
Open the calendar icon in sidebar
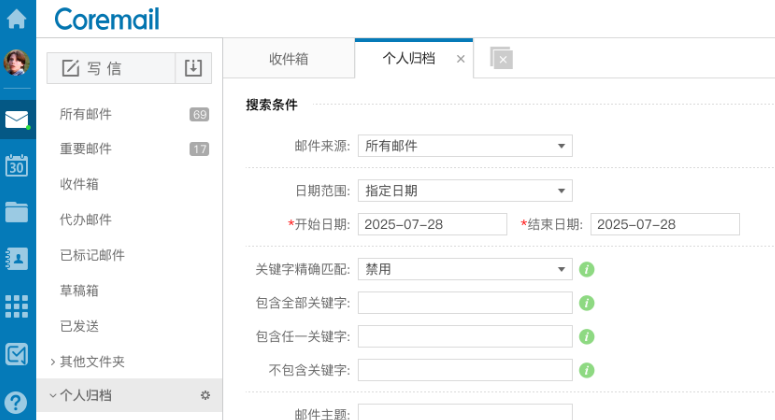(x=17, y=166)
